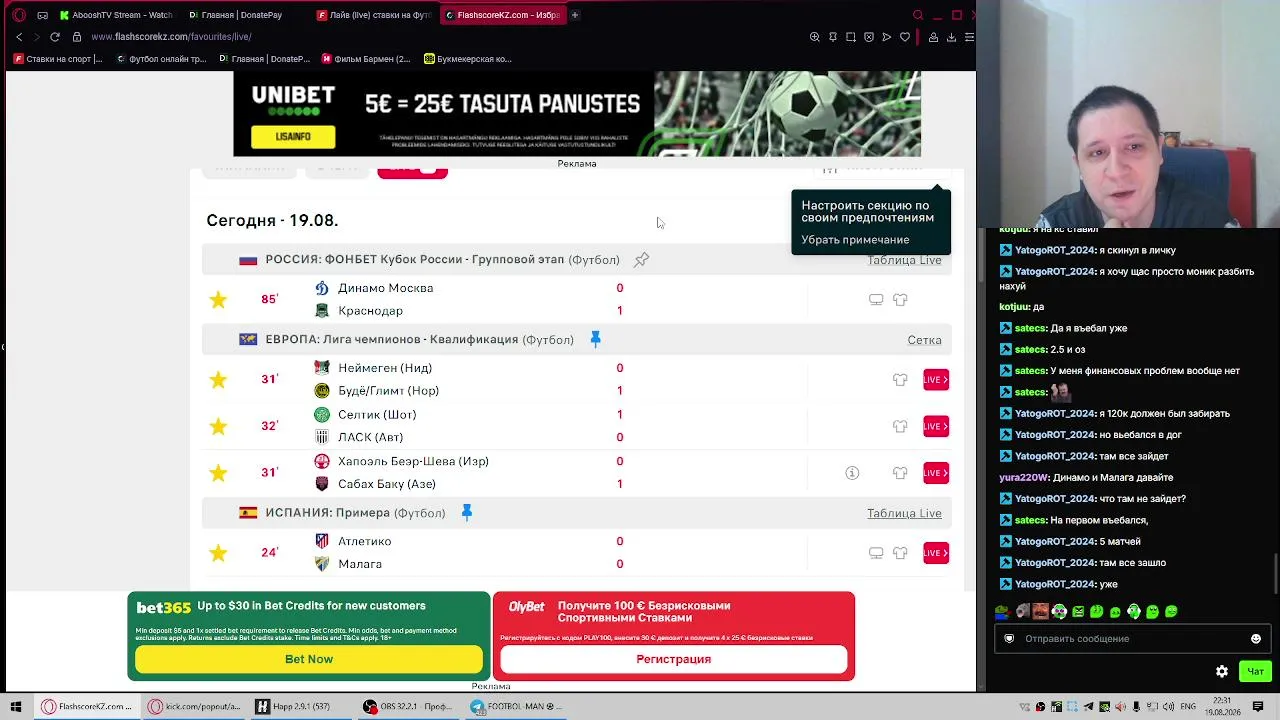Unfavorite the Динамо Москва vs Краснодар match star

(x=218, y=299)
